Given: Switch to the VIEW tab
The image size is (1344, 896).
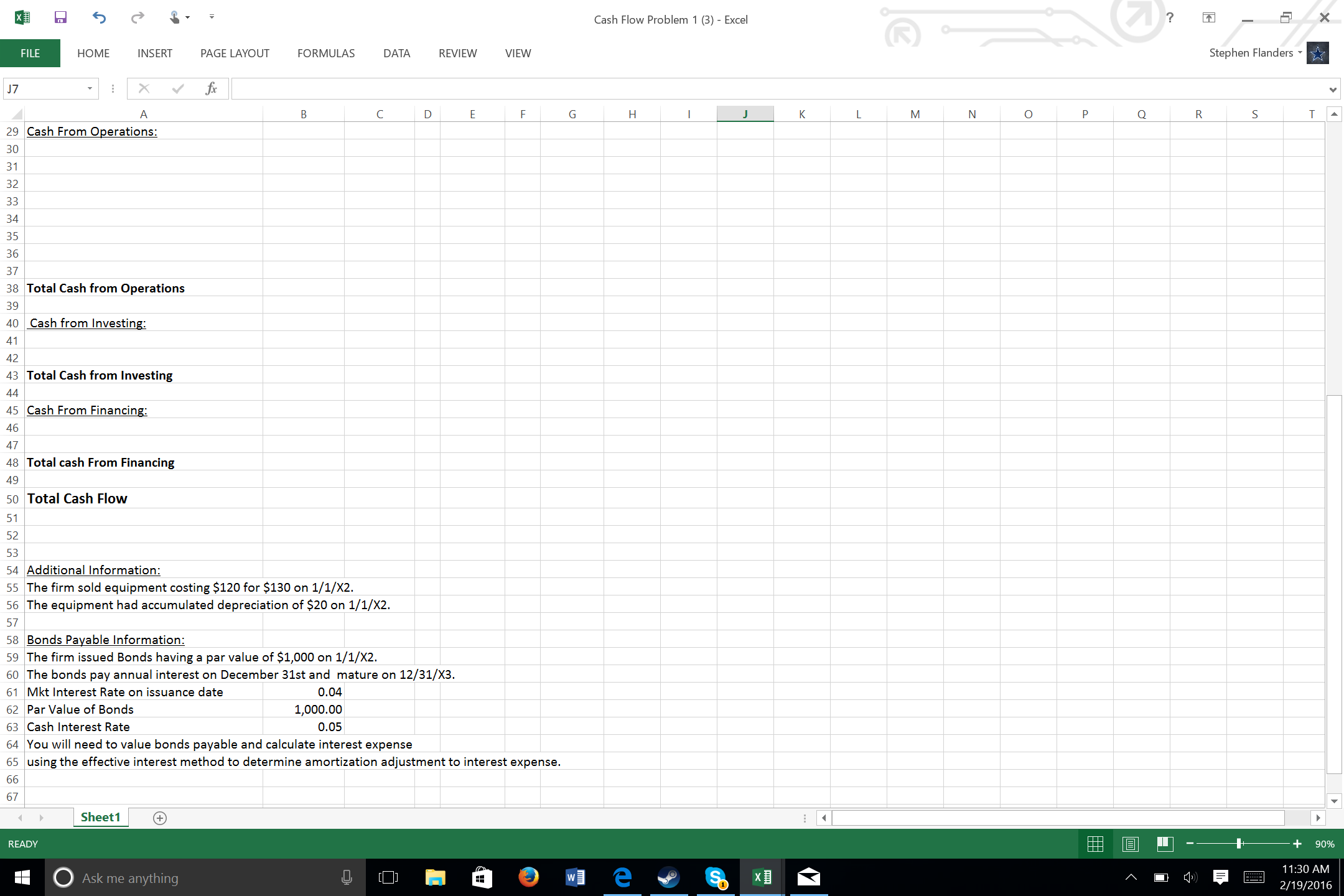Looking at the screenshot, I should click(518, 53).
